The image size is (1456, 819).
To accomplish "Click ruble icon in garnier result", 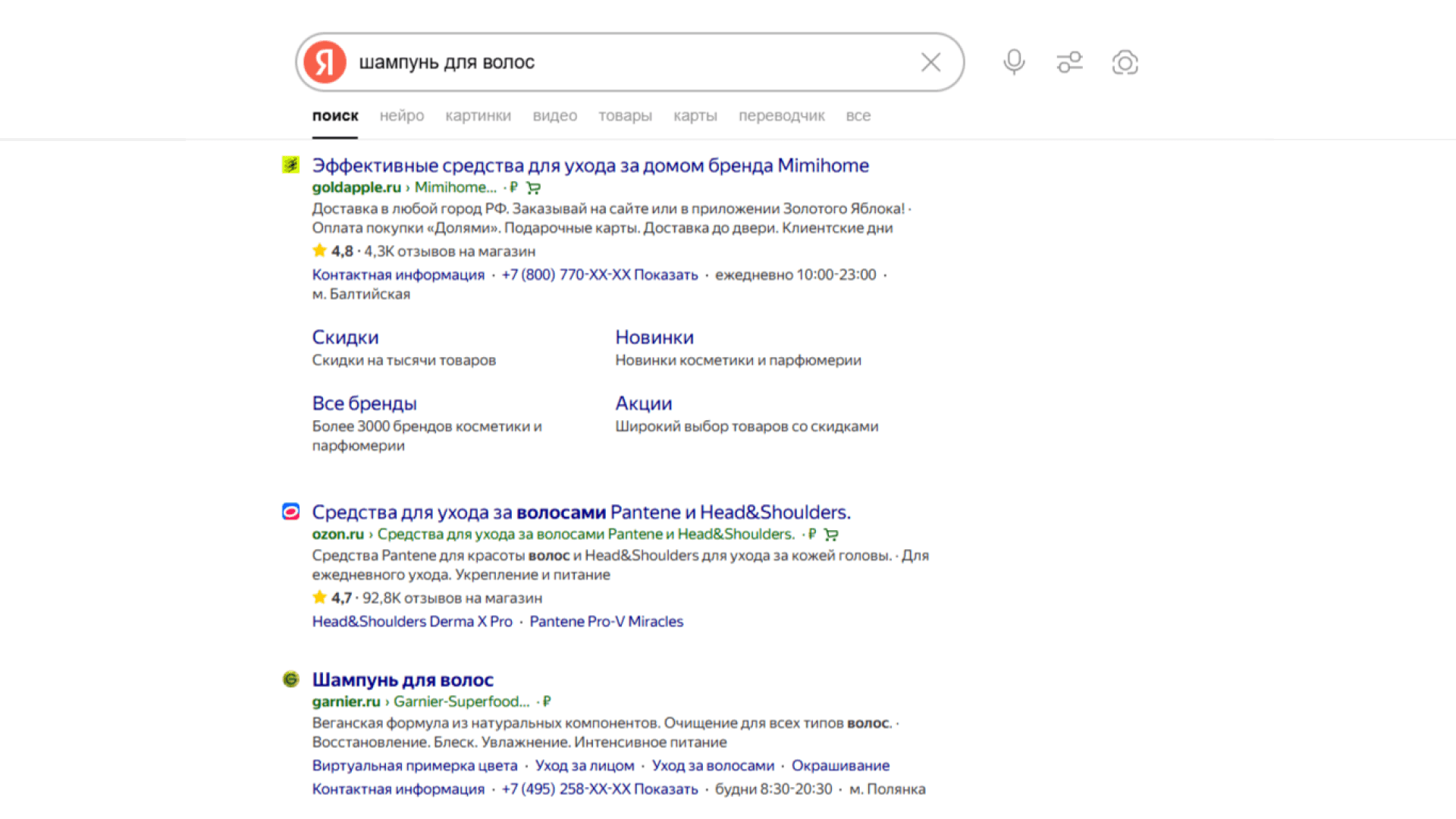I will pos(546,701).
